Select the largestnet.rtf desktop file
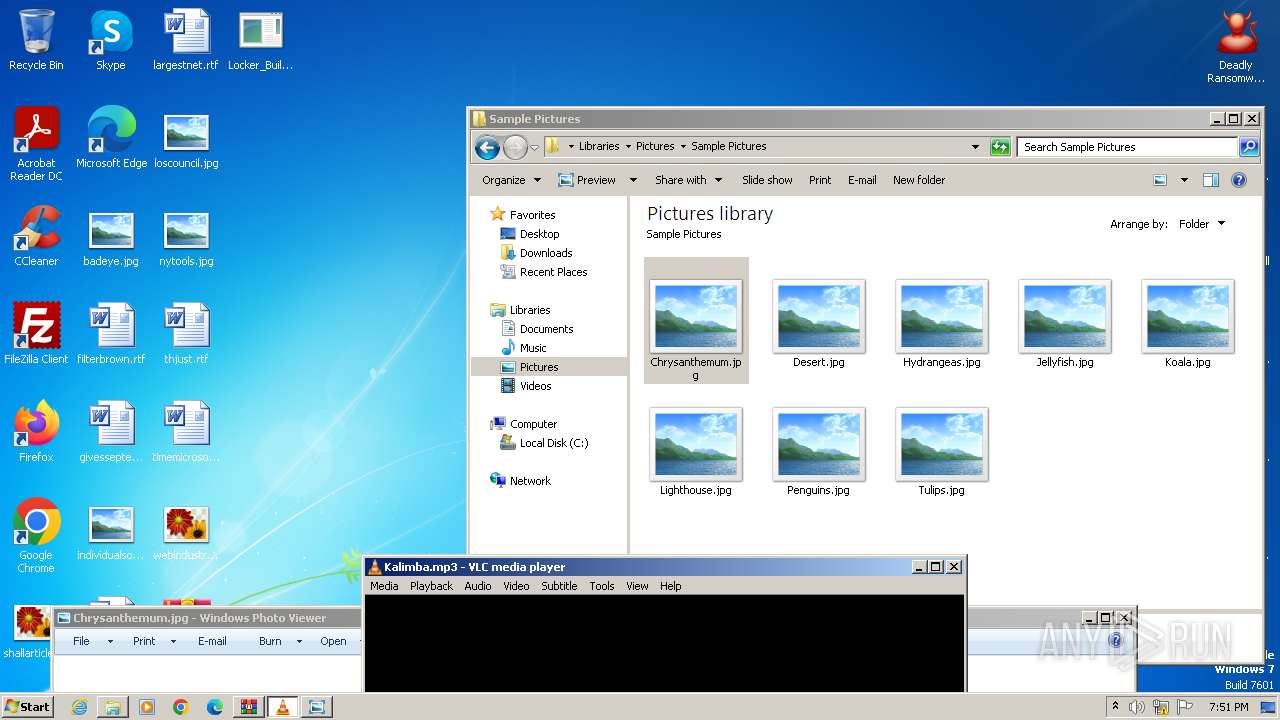The image size is (1280, 720). click(186, 40)
